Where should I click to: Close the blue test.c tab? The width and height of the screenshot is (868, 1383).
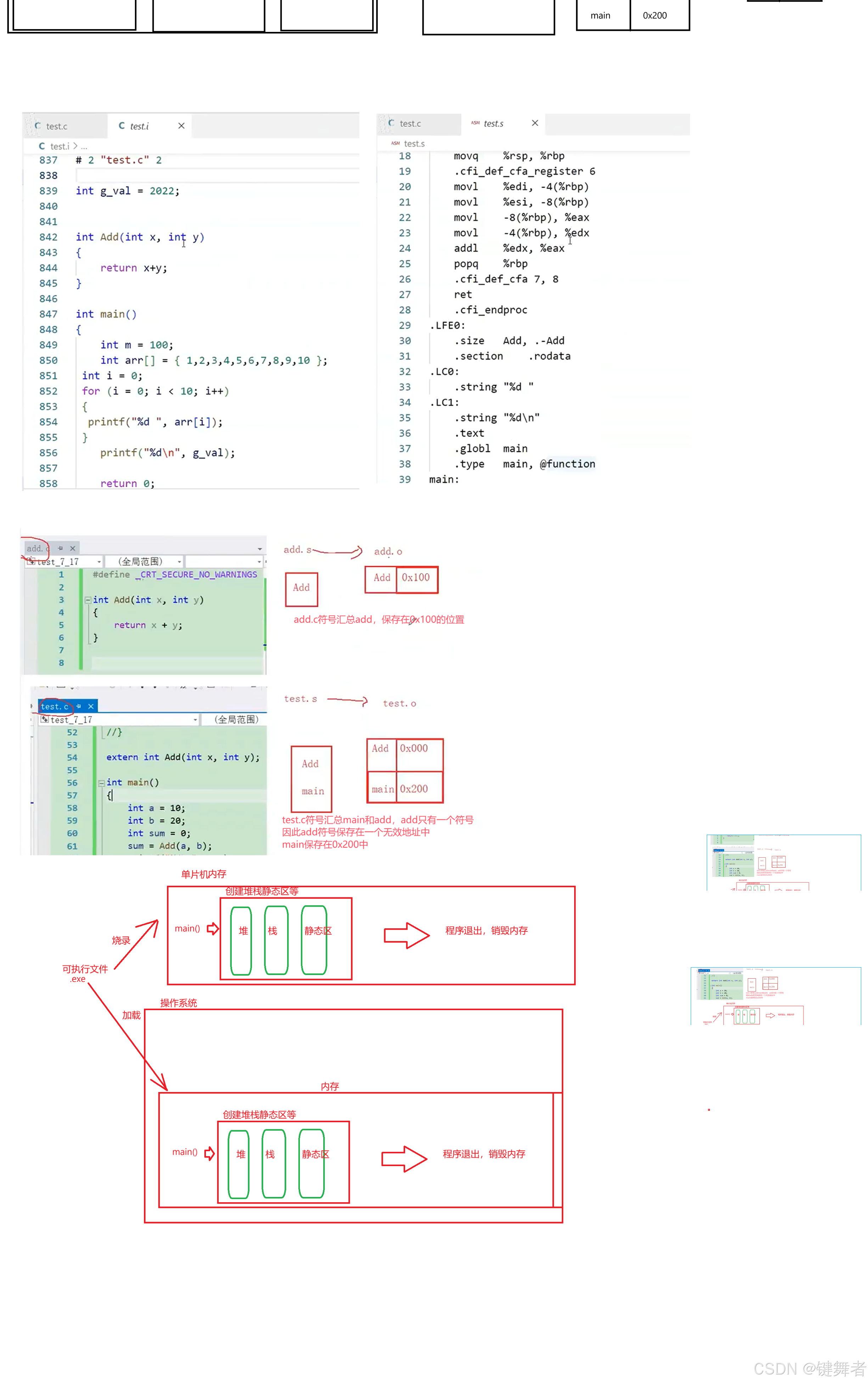pyautogui.click(x=91, y=706)
